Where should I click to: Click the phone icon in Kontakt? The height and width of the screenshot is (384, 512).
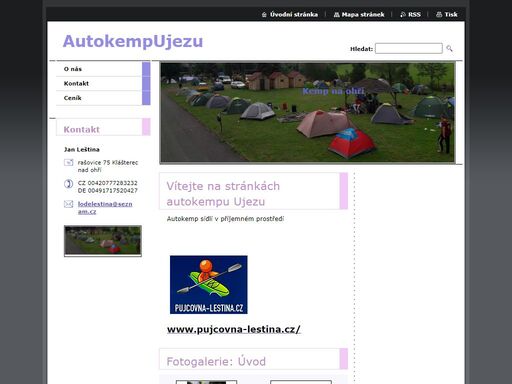(x=68, y=184)
